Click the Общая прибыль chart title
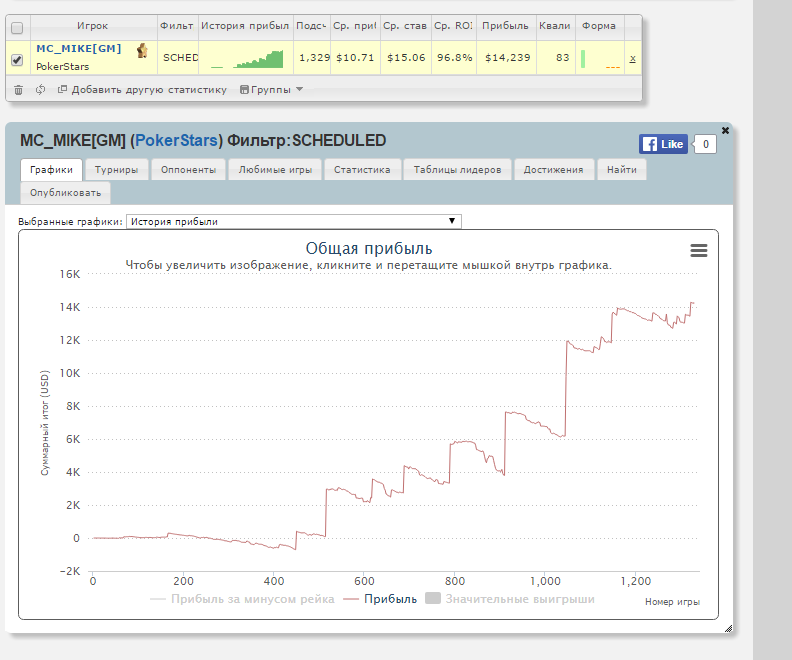792x660 pixels. [369, 248]
